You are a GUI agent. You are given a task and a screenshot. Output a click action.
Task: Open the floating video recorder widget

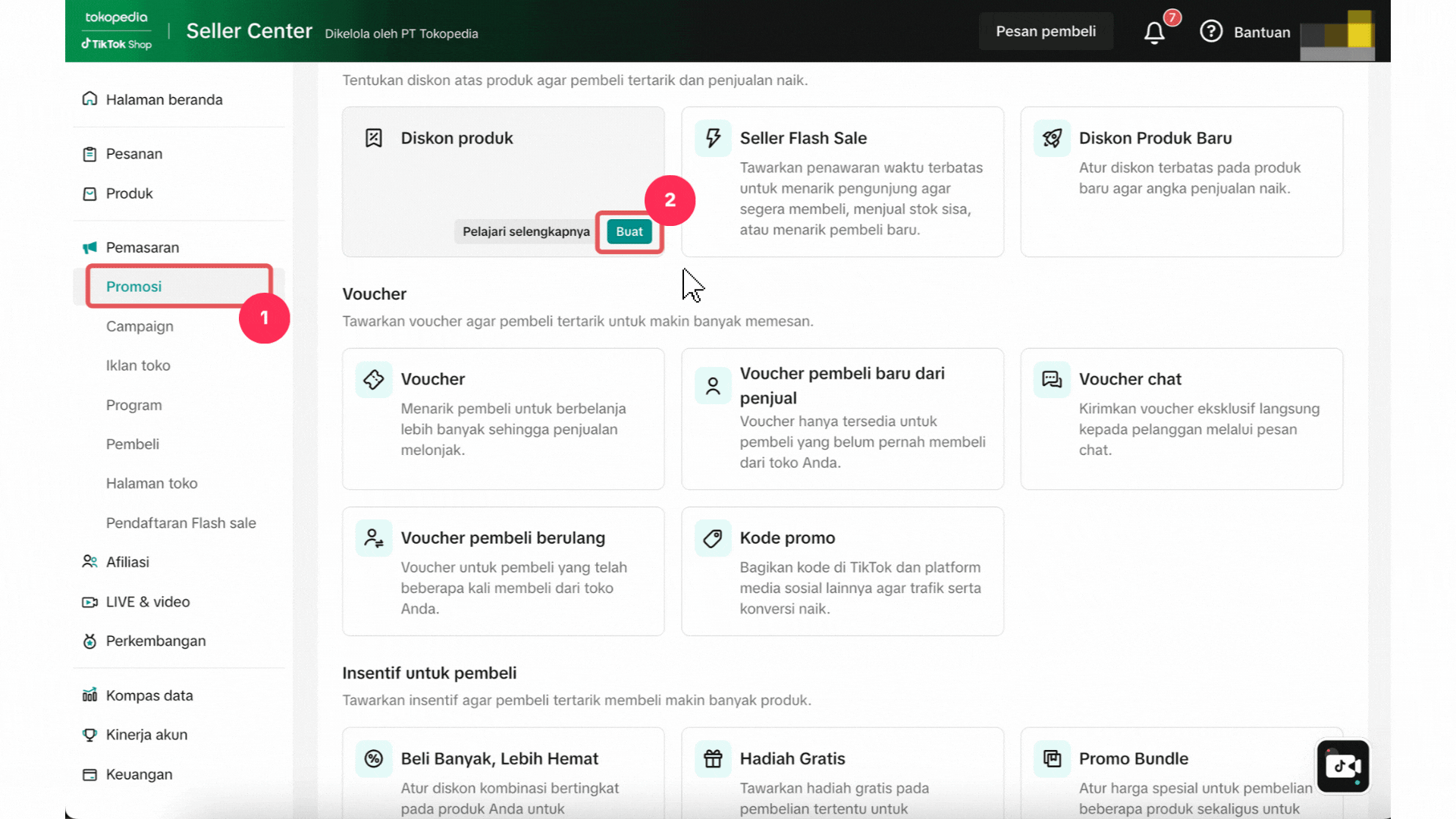[1342, 766]
